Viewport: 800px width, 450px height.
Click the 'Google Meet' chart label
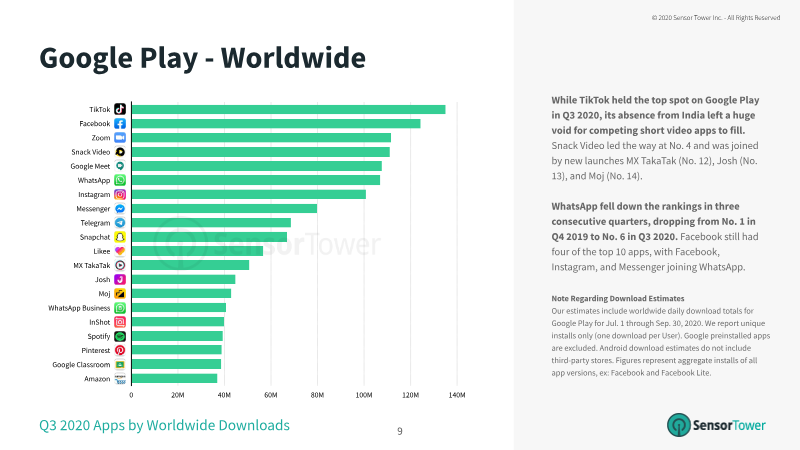click(90, 166)
